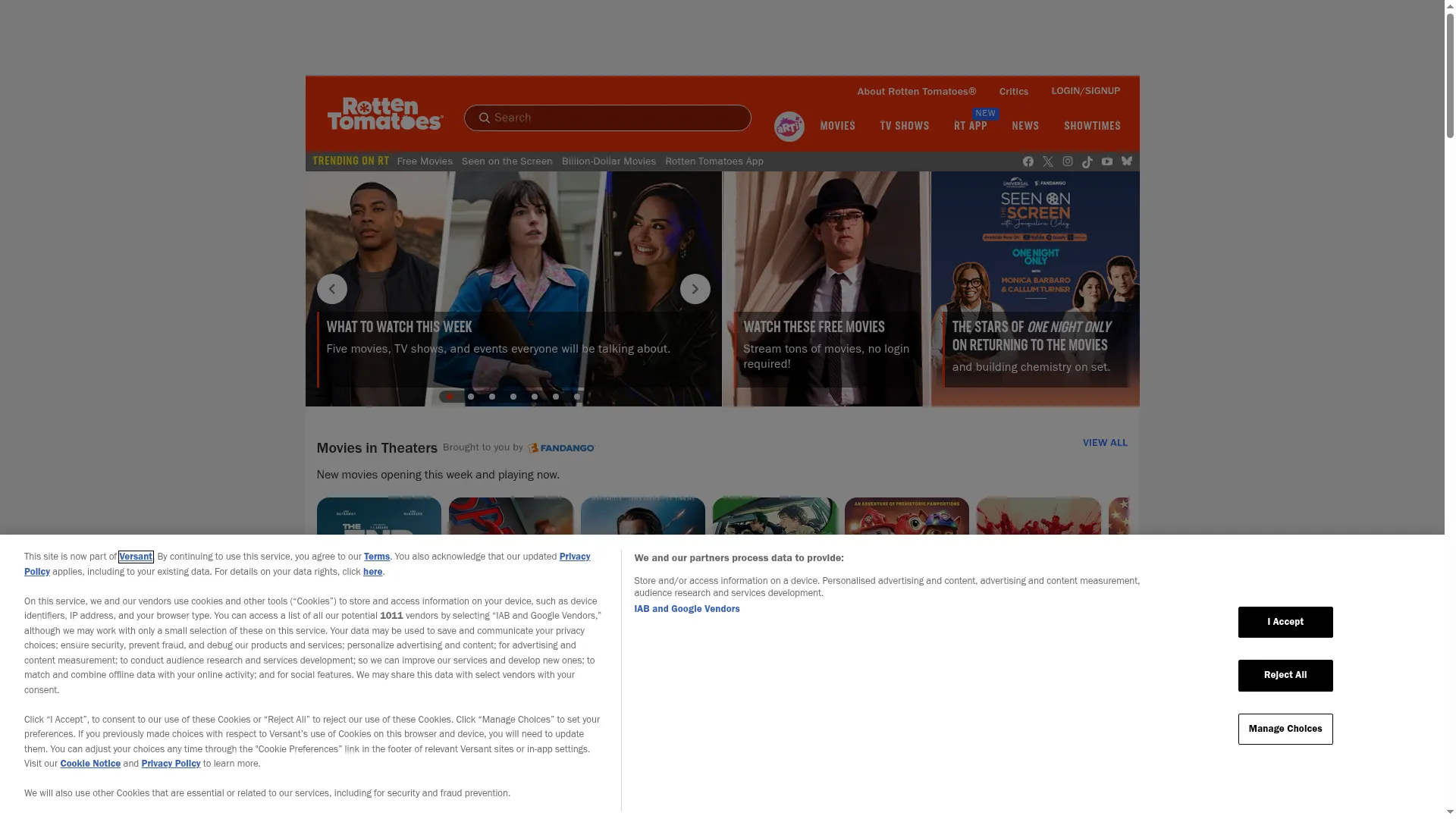Follow the Versant link in cookie notice
Screen dimensions: 1456x819
(x=136, y=557)
